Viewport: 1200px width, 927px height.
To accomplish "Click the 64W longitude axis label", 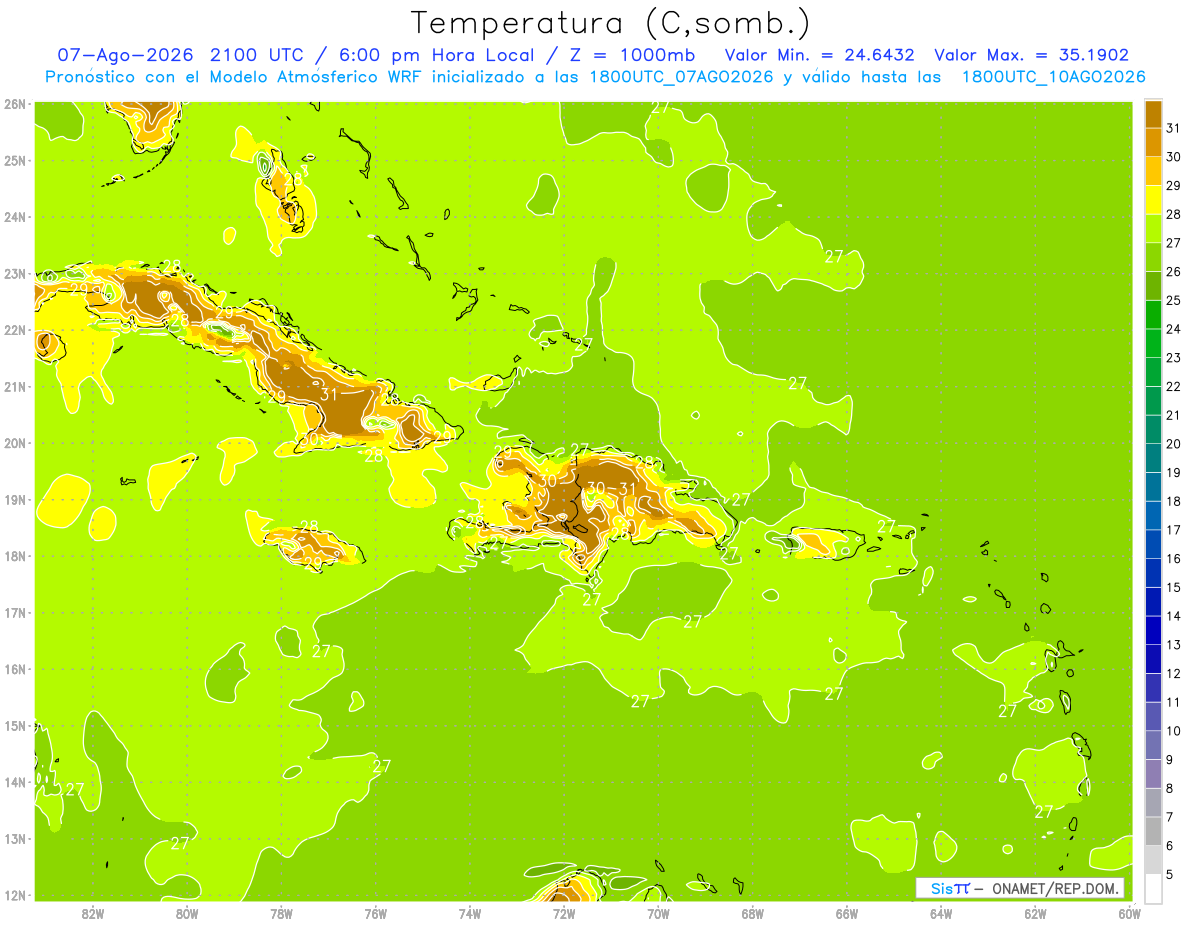I will (x=941, y=912).
